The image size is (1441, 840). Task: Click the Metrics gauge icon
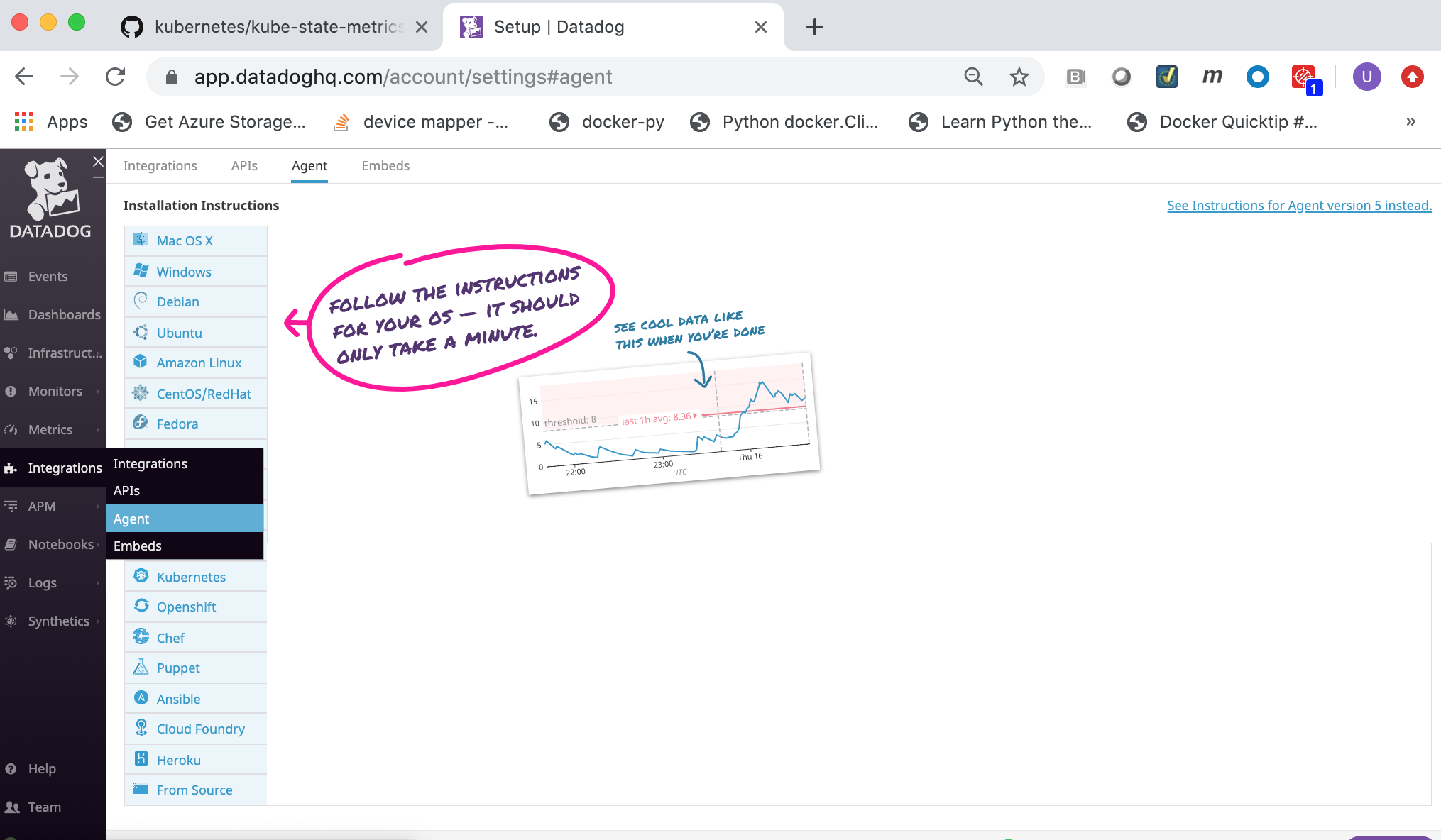pos(11,430)
